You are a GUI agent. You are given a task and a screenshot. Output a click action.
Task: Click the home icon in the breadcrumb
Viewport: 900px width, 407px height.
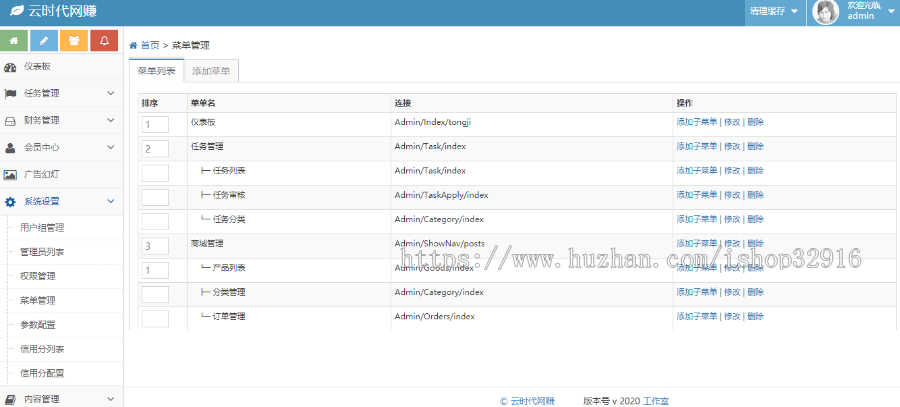point(133,45)
